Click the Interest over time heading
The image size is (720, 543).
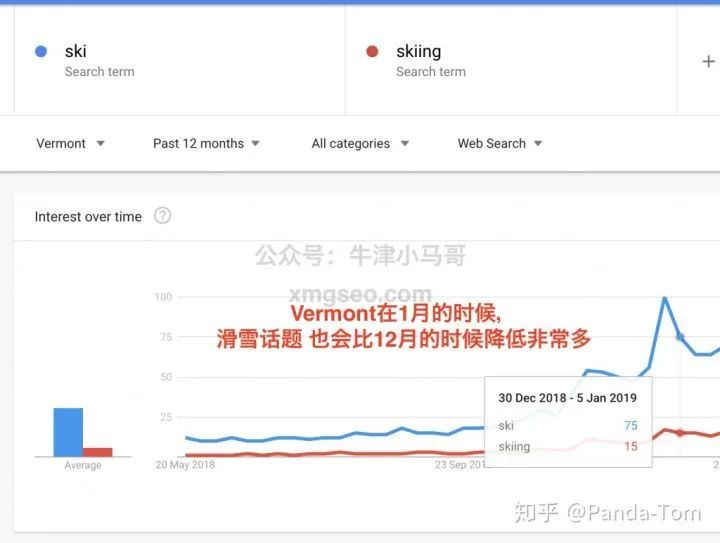click(x=88, y=216)
